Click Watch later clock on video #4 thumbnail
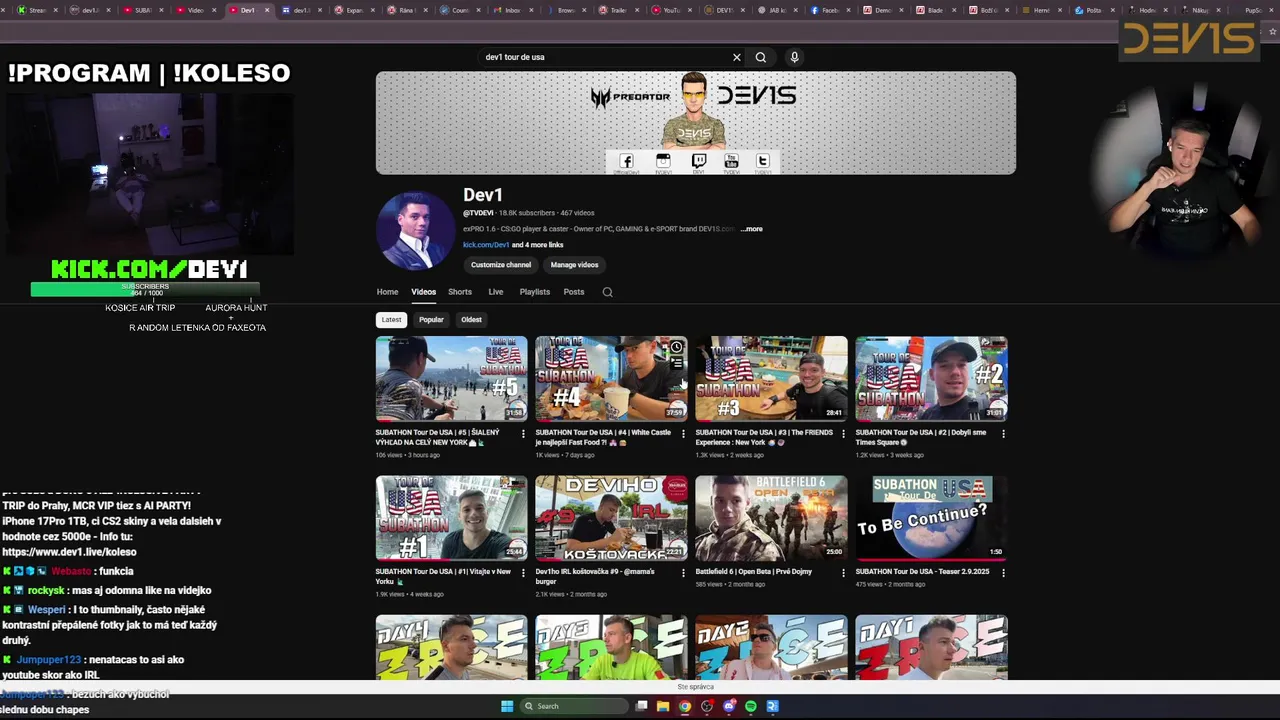The width and height of the screenshot is (1280, 720). (677, 348)
